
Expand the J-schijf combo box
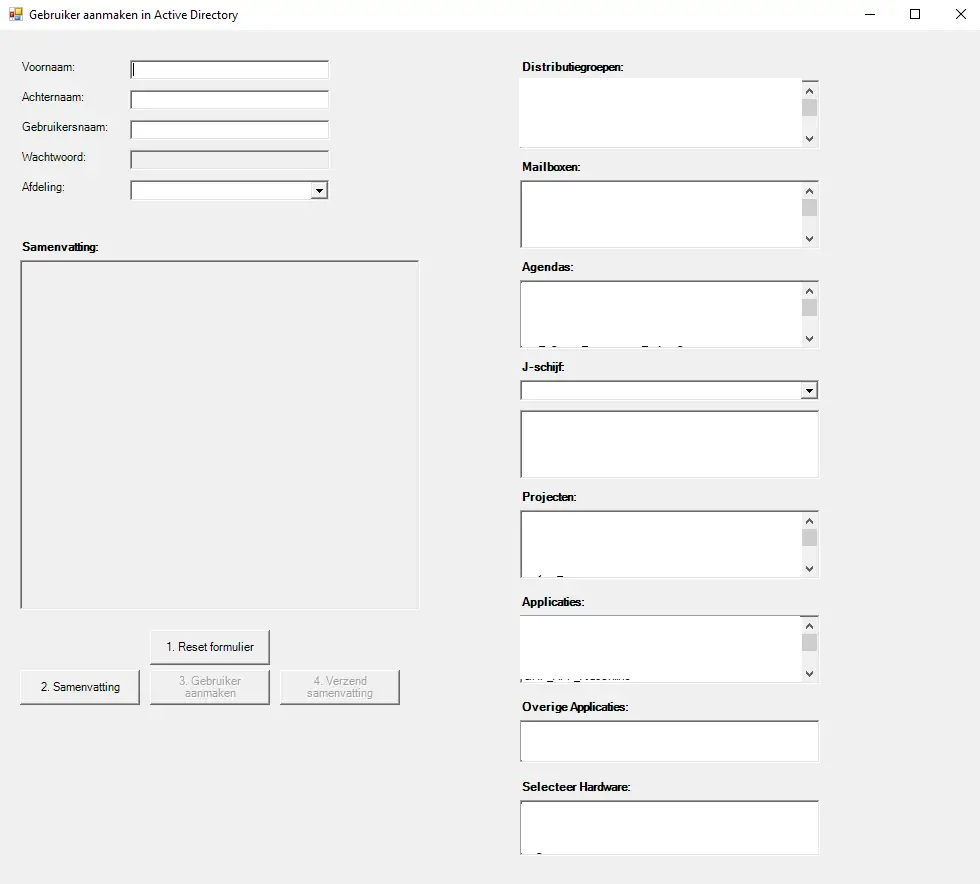point(809,390)
